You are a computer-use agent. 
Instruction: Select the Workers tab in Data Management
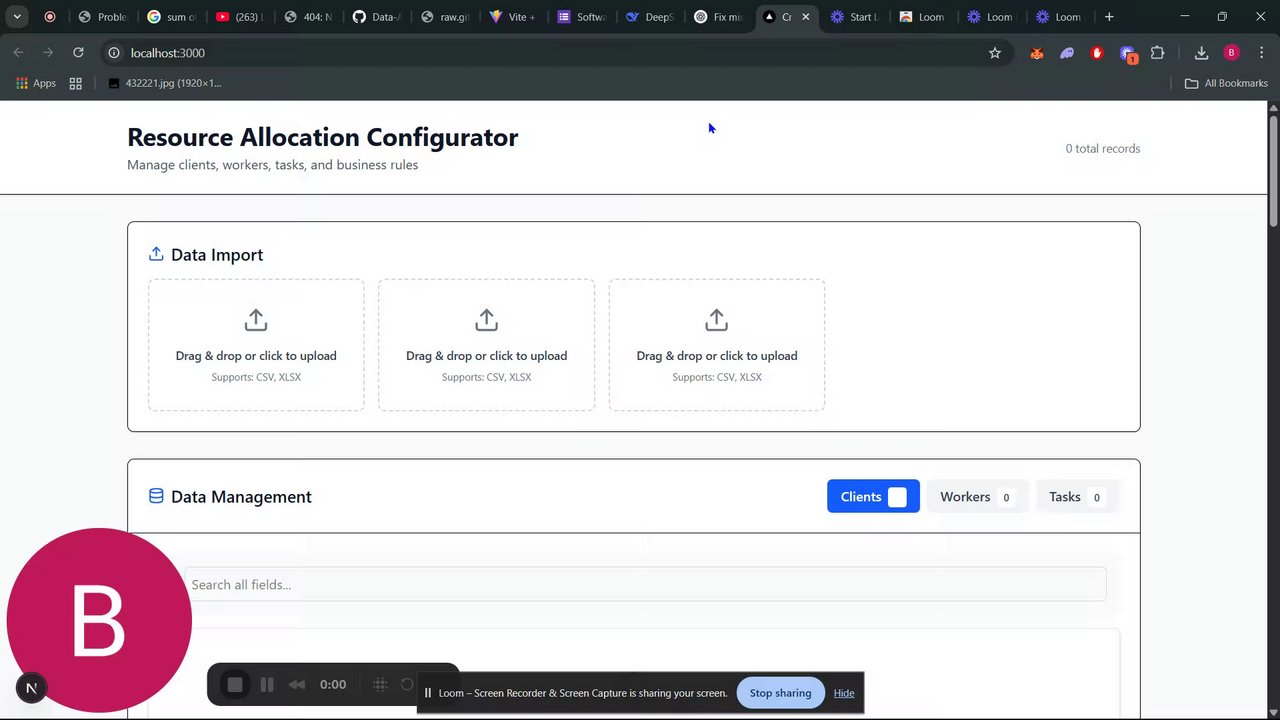click(977, 497)
